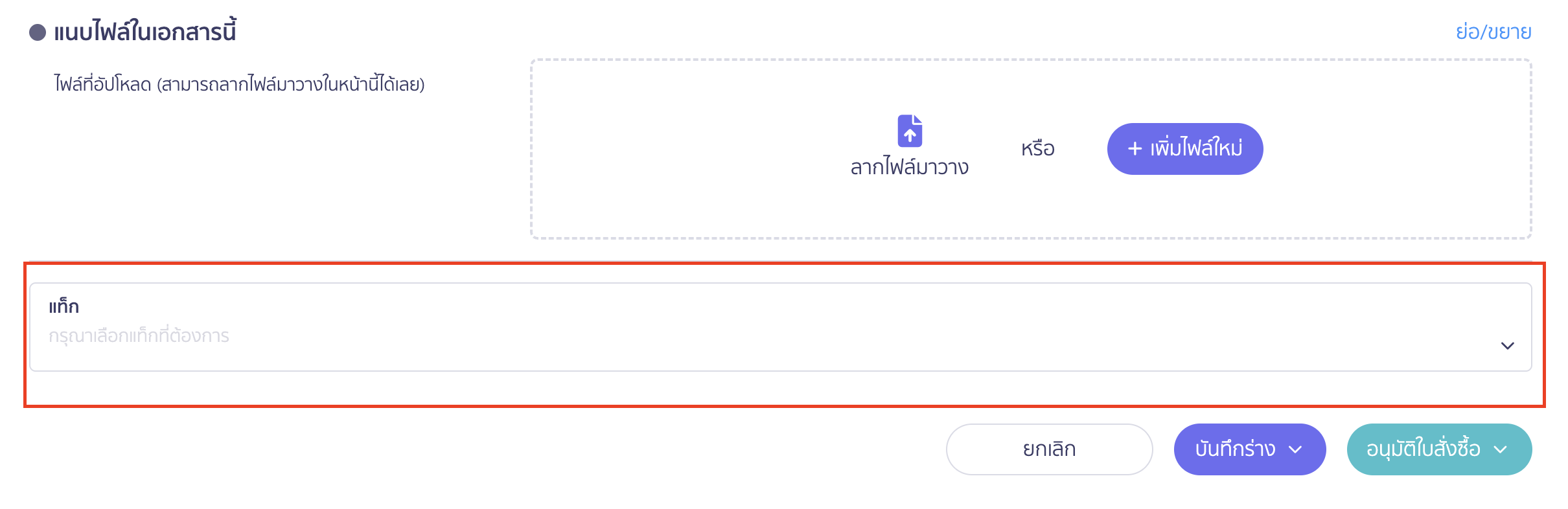
Task: Select the แนบไฟล์ในเอกสารนี้ section heading
Action: (x=144, y=32)
